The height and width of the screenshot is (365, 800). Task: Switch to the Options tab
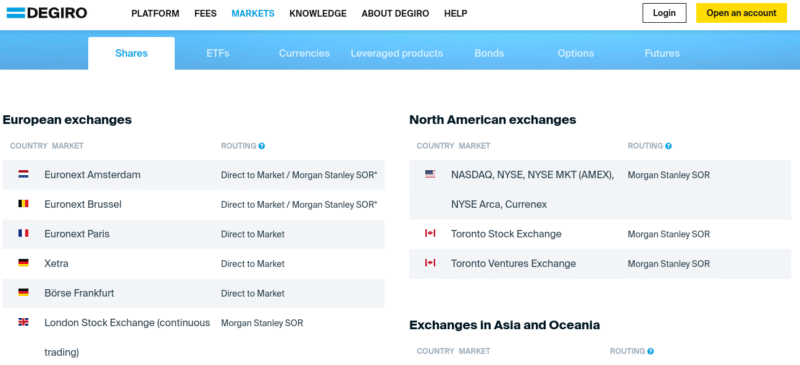[x=576, y=53]
